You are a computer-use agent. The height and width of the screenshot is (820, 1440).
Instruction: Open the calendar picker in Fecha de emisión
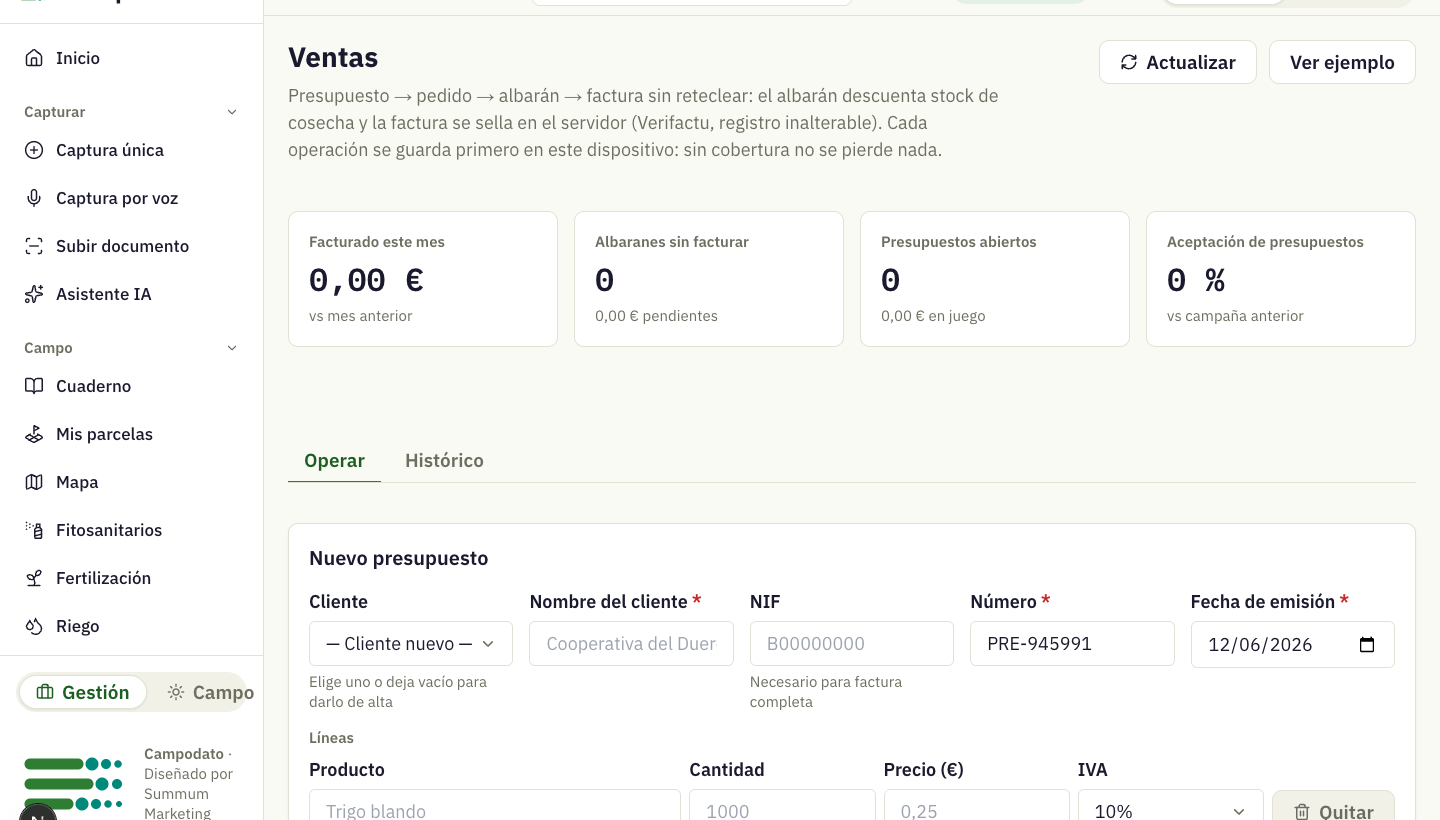click(x=1367, y=645)
